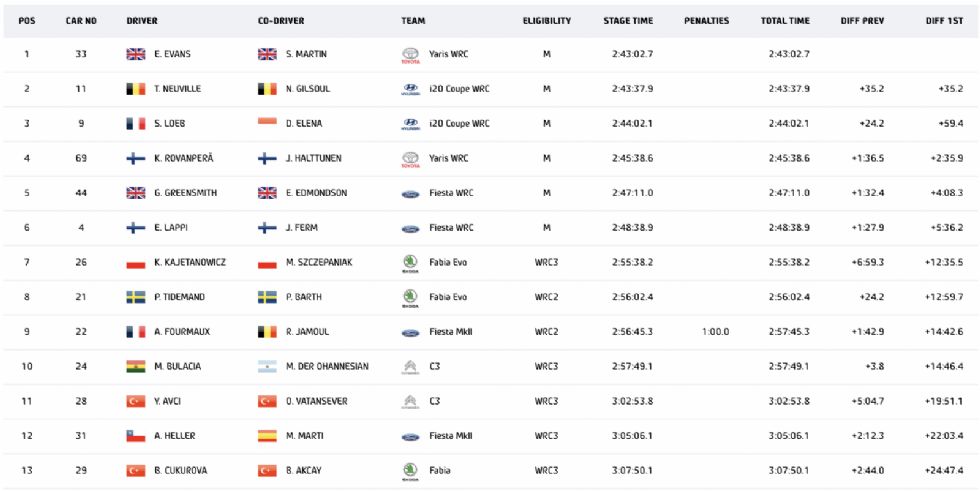Click the 1:00.0 penalty for Fourmaux
The image size is (980, 491).
(715, 332)
